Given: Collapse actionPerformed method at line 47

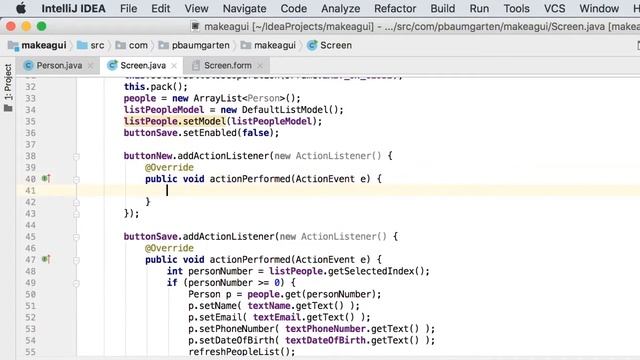Looking at the screenshot, I should tap(76, 260).
